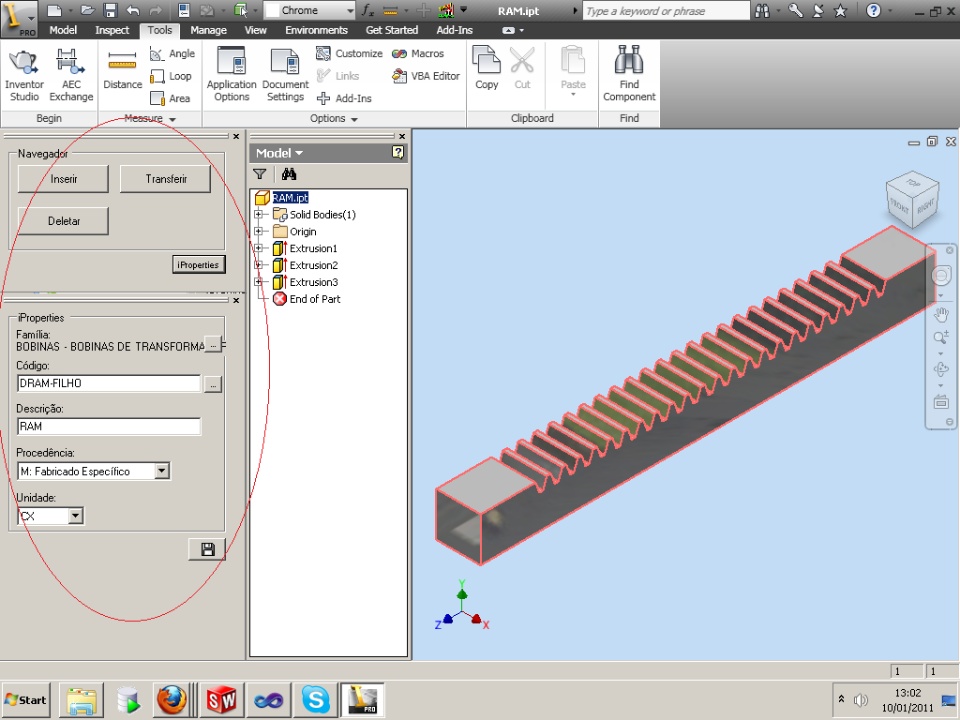Expand the Origin folder in tree
This screenshot has width=960, height=720.
258,232
